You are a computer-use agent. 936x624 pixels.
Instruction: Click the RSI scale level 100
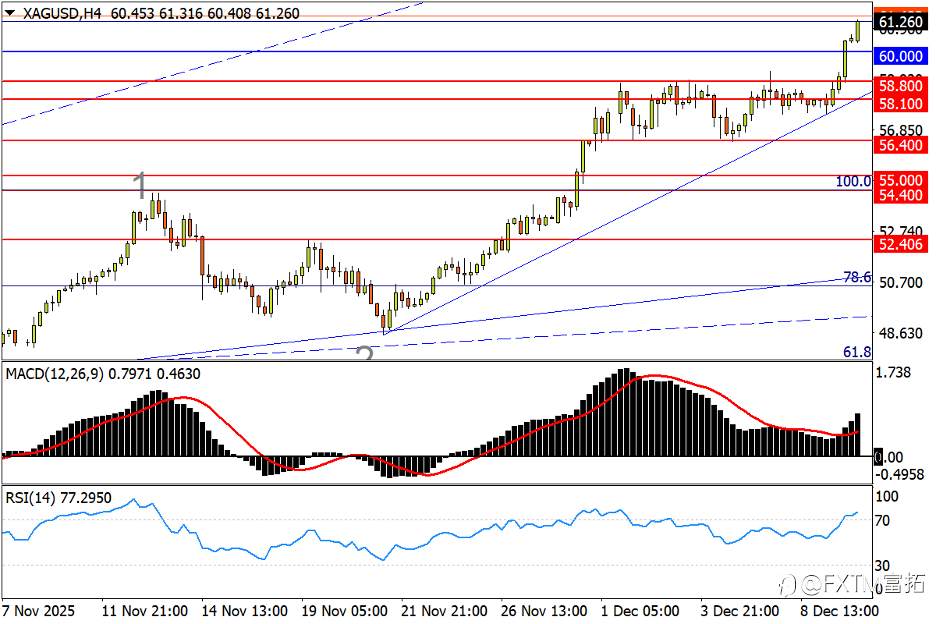point(887,496)
